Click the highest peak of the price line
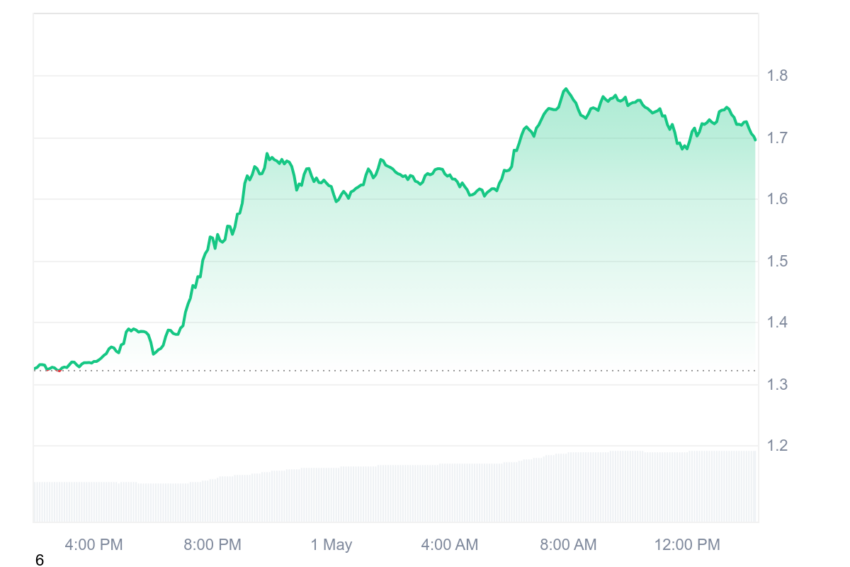Image resolution: width=850 pixels, height=567 pixels. 566,89
